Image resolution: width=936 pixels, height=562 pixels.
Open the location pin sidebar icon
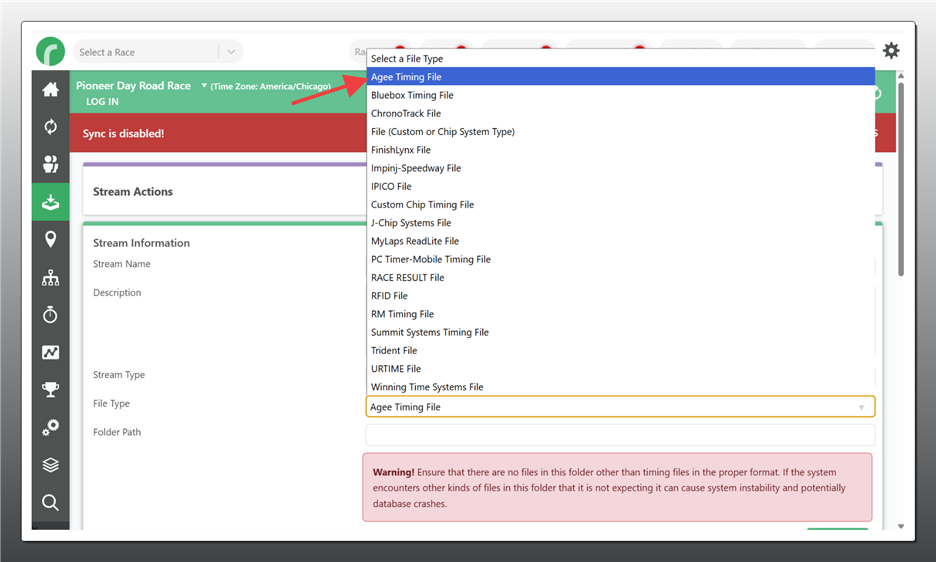pyautogui.click(x=51, y=239)
